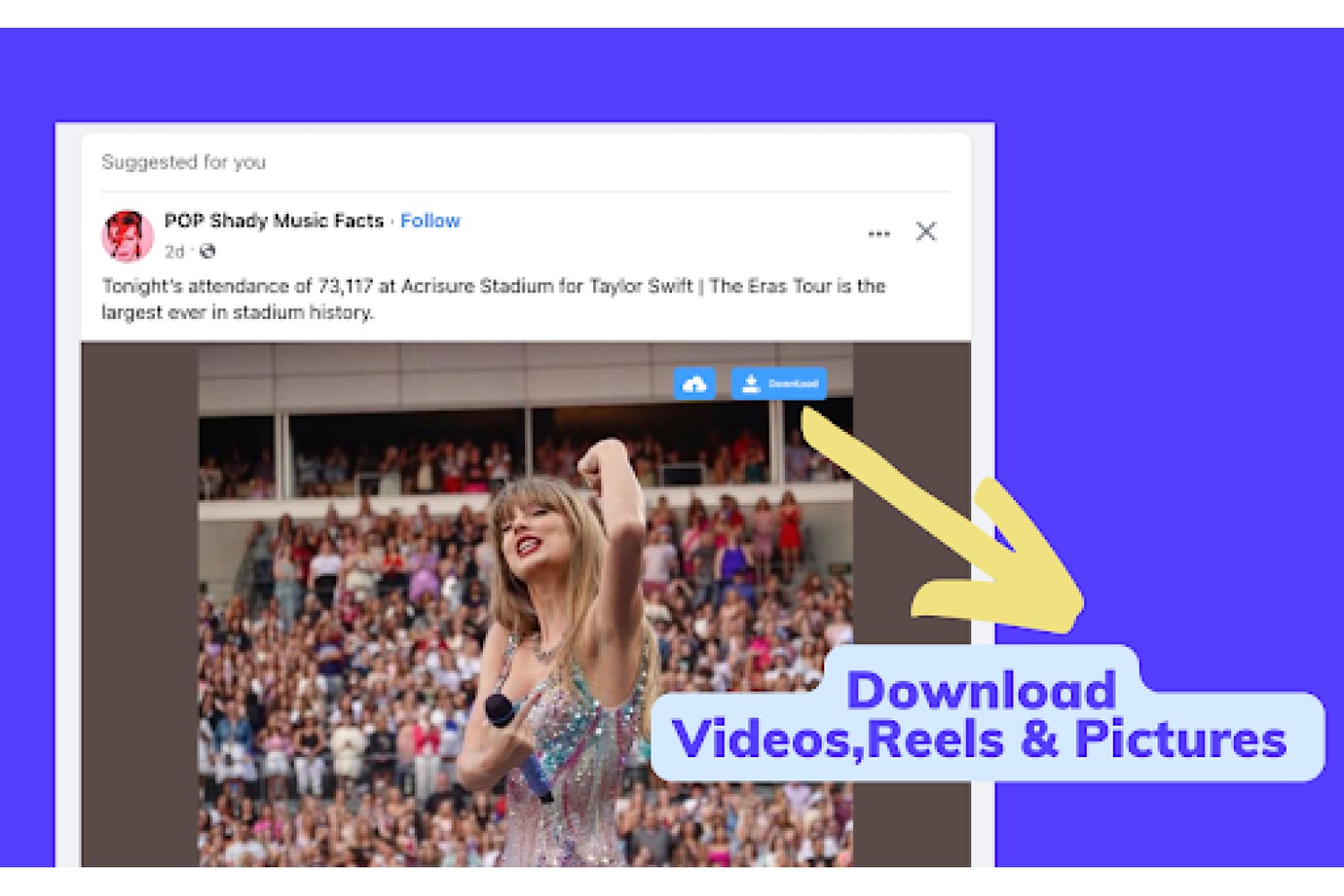Click the globe public audience icon
This screenshot has width=1344, height=896.
click(208, 252)
